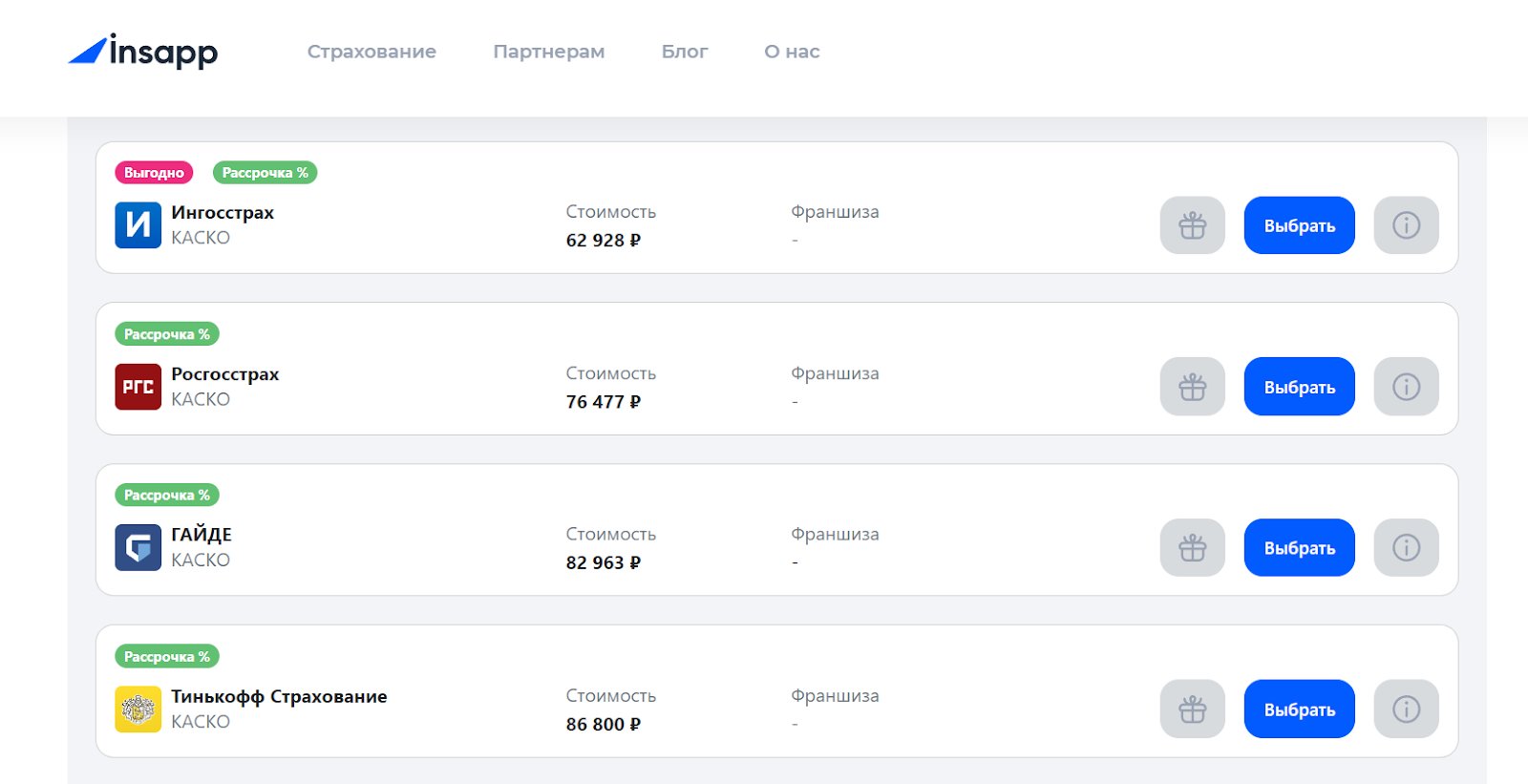Show info details for Тинькофф Страхование policy
Image resolution: width=1528 pixels, height=784 pixels.
point(1406,709)
